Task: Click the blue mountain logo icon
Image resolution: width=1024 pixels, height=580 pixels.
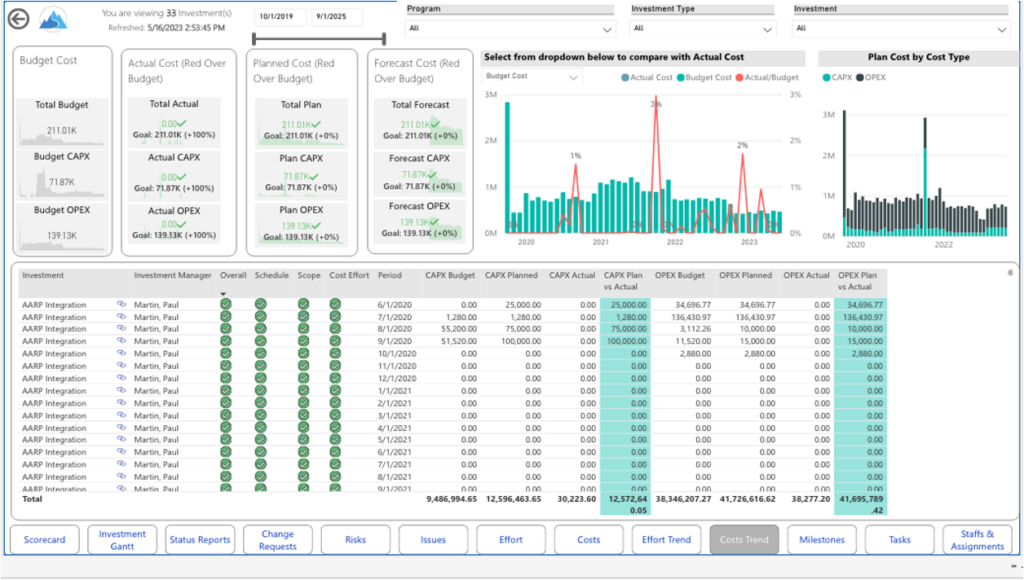Action: pos(53,20)
